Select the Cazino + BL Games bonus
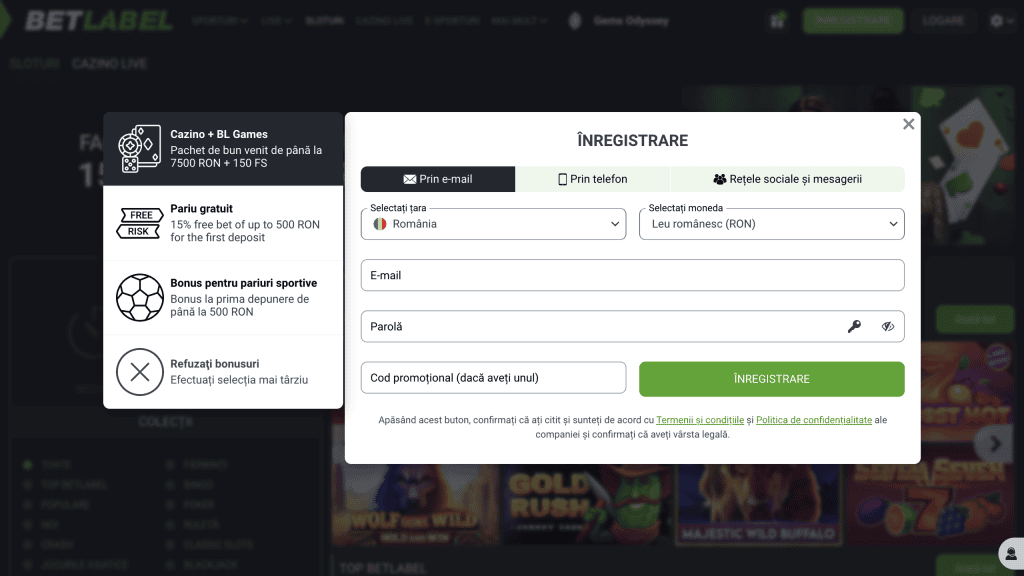 pos(223,149)
